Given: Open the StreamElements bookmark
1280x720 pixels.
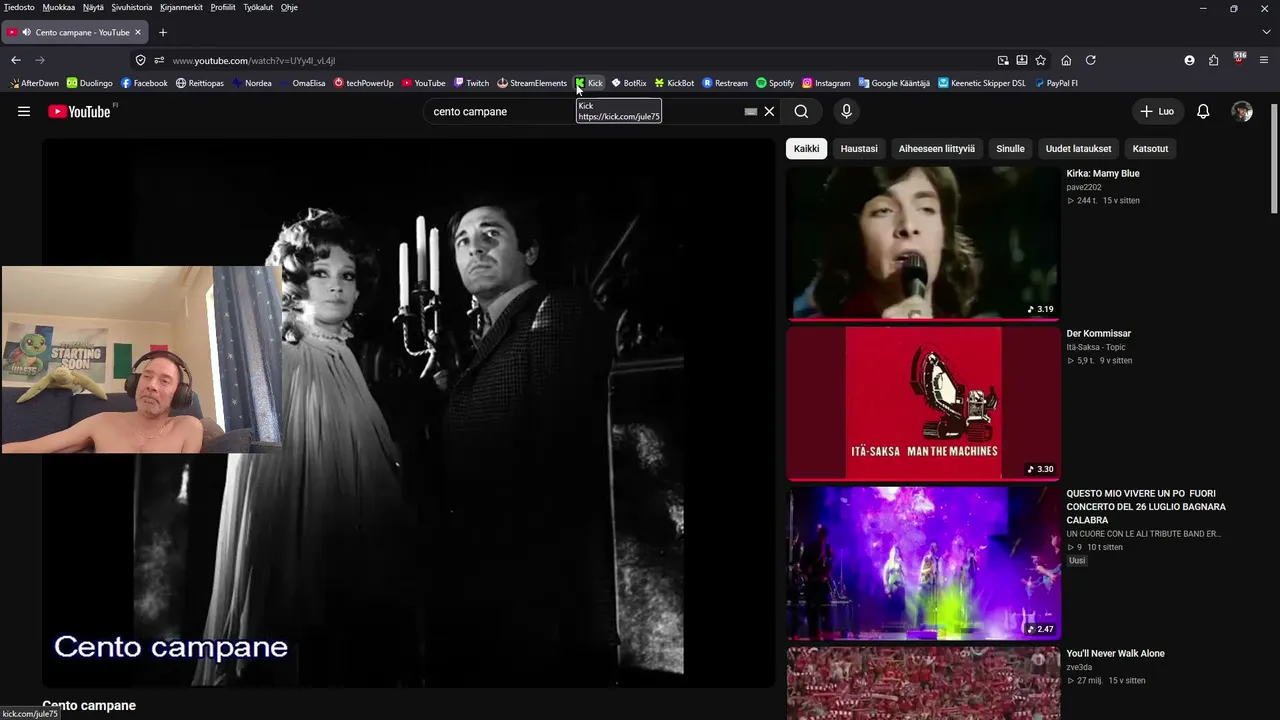Looking at the screenshot, I should coord(532,83).
